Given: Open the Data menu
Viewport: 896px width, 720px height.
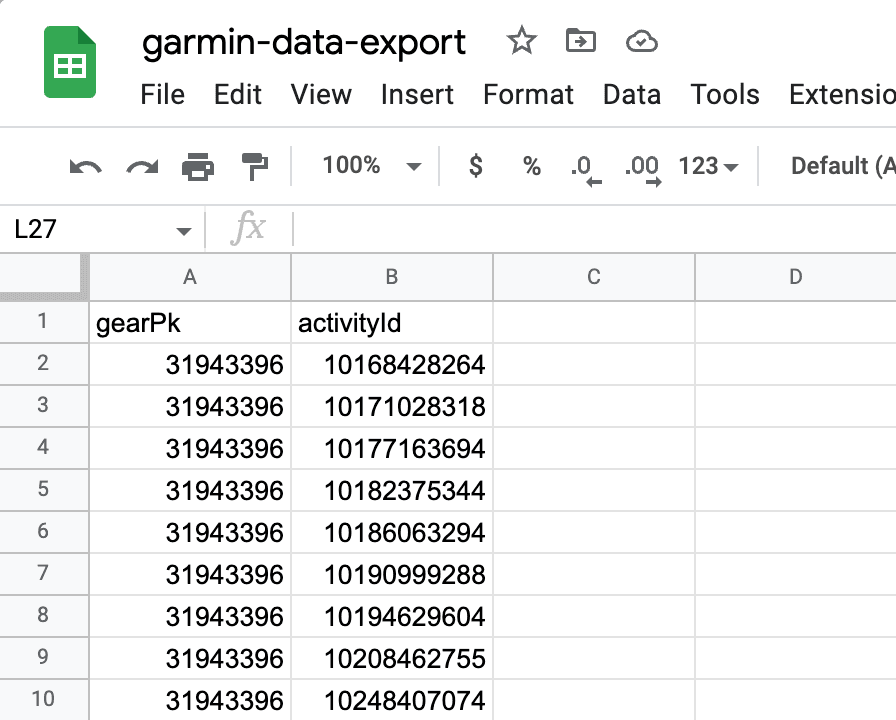Looking at the screenshot, I should 631,95.
